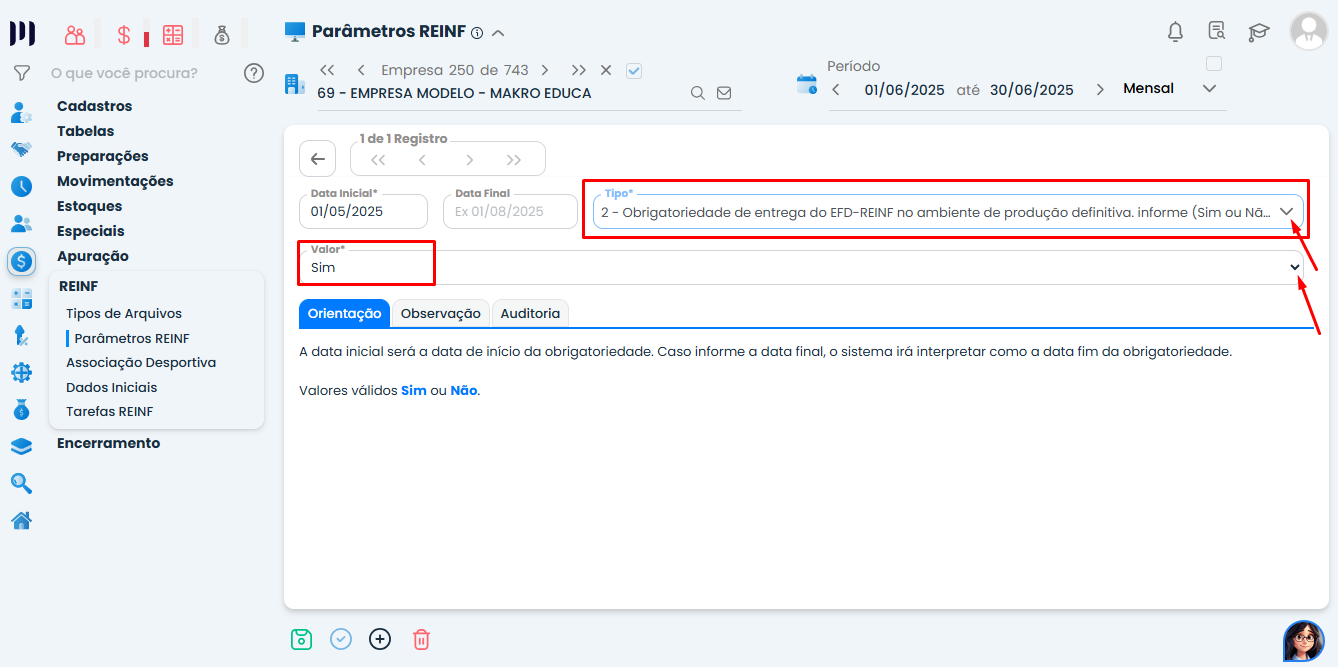Click the green save disk icon
The width and height of the screenshot is (1338, 667).
coord(301,639)
